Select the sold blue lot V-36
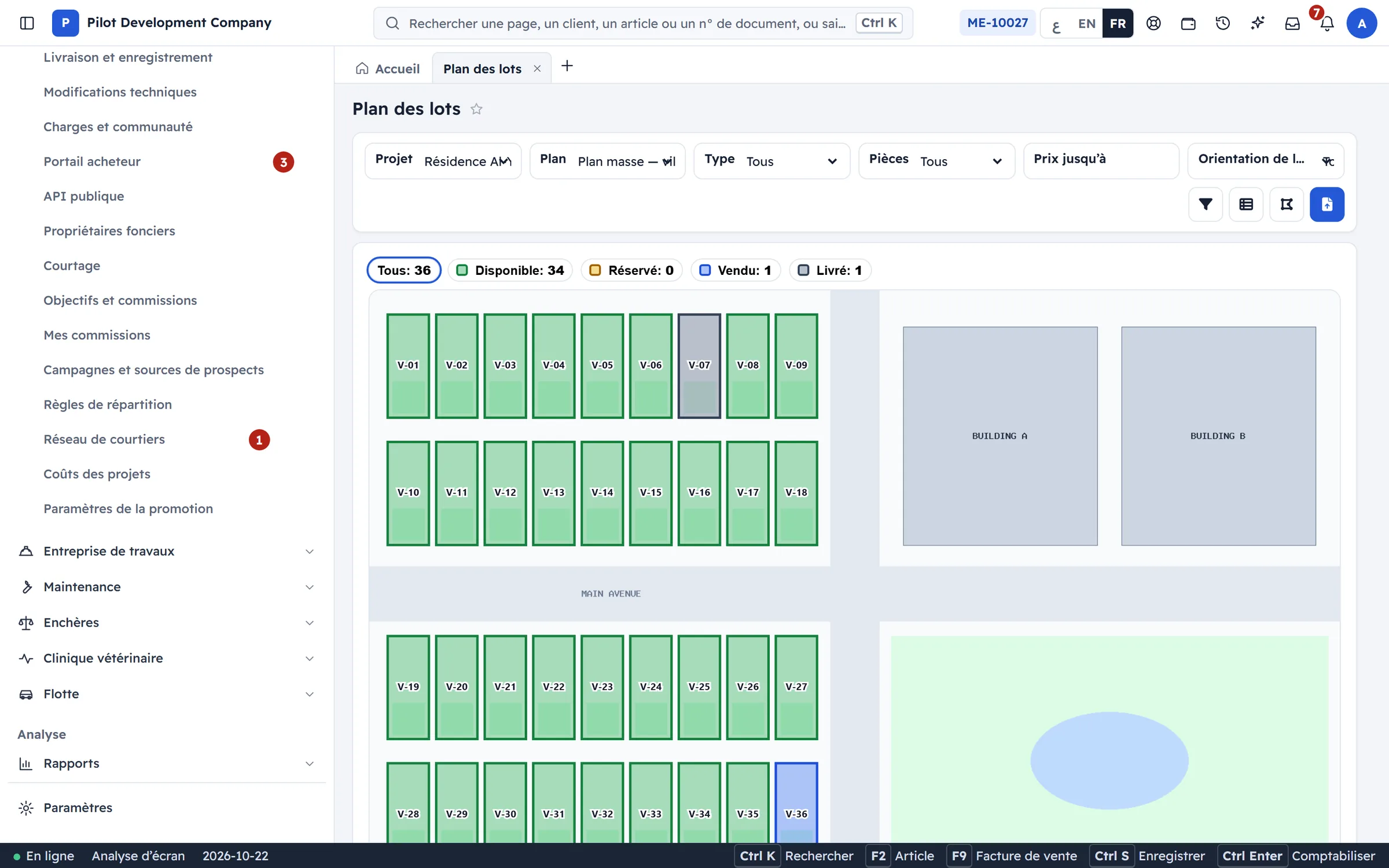1389x868 pixels. coord(796,803)
